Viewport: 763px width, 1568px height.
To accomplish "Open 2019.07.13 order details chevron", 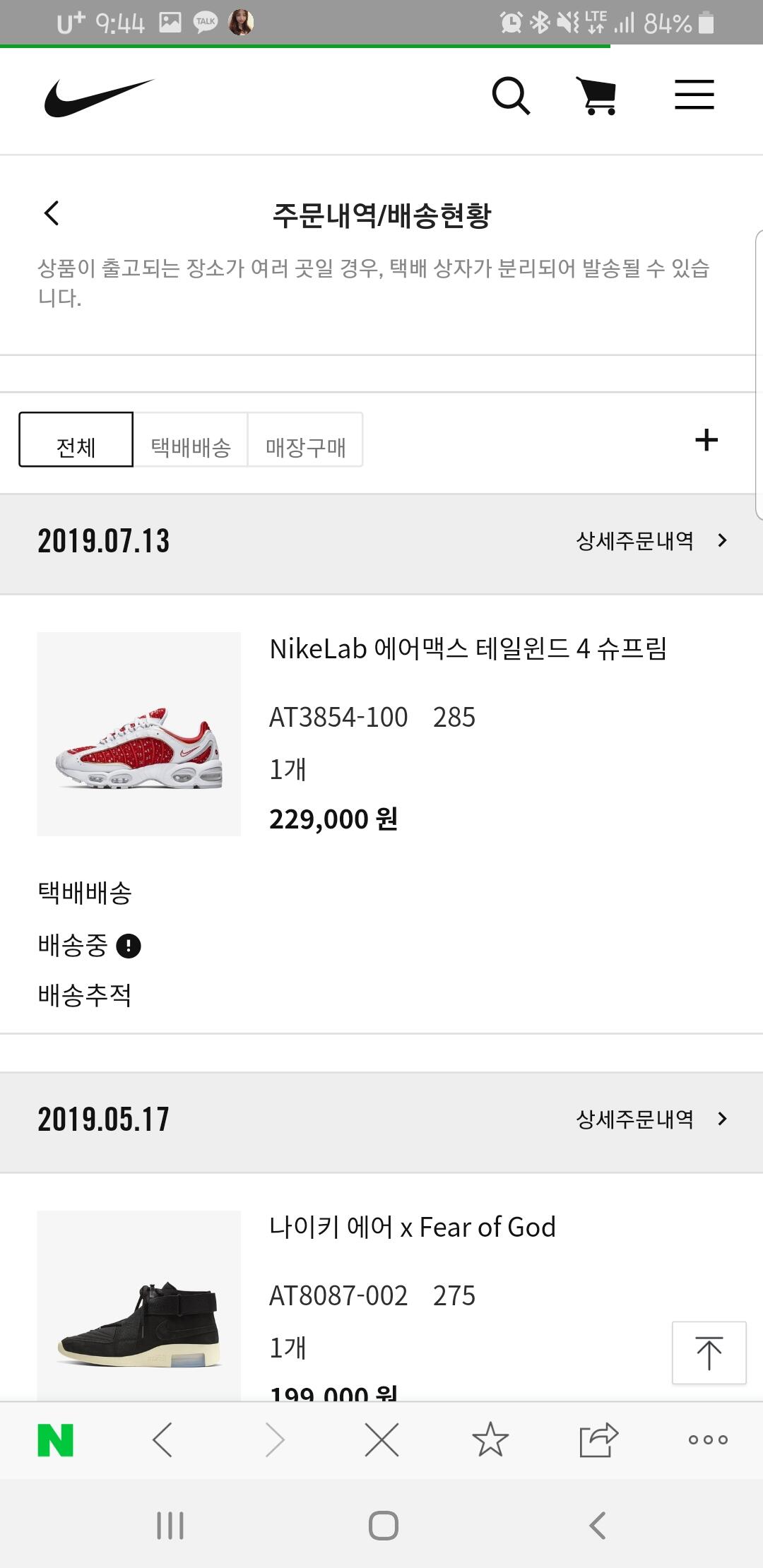I will tap(722, 541).
